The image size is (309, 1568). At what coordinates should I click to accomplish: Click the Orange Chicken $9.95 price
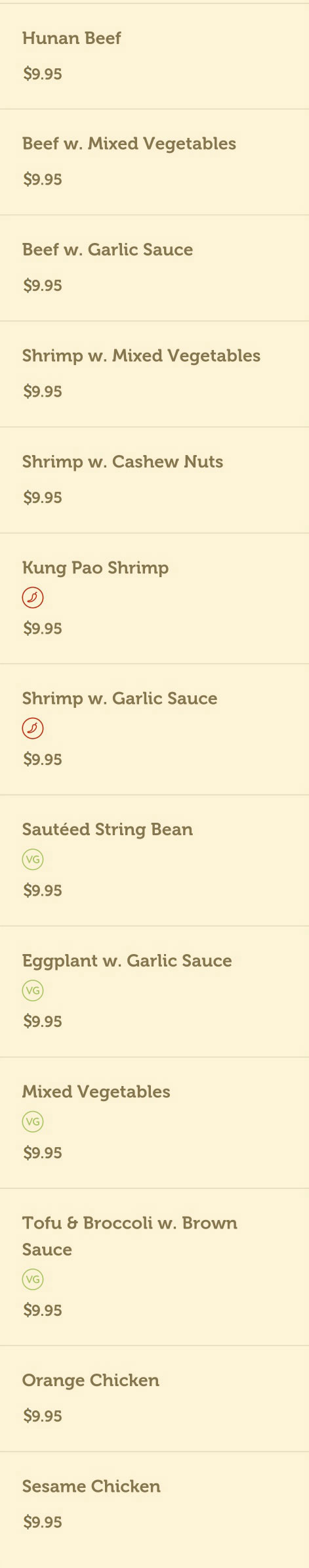point(43,1416)
